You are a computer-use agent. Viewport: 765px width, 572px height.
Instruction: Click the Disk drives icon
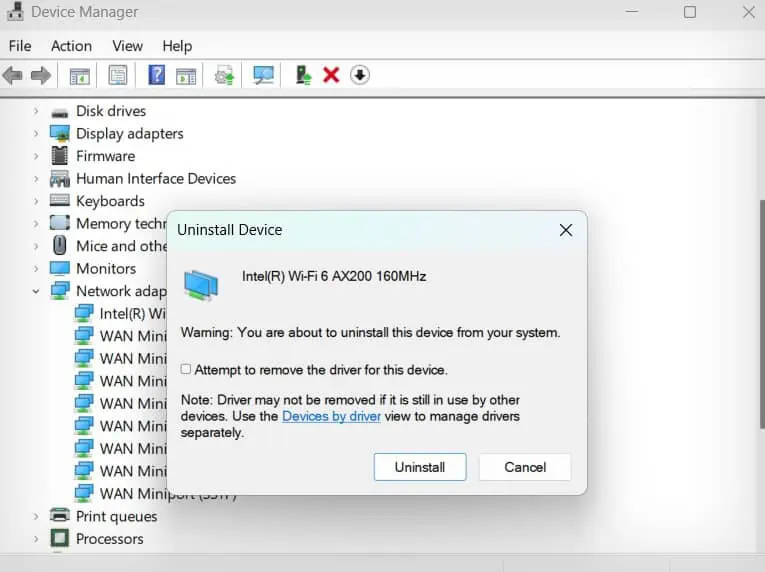pos(60,112)
